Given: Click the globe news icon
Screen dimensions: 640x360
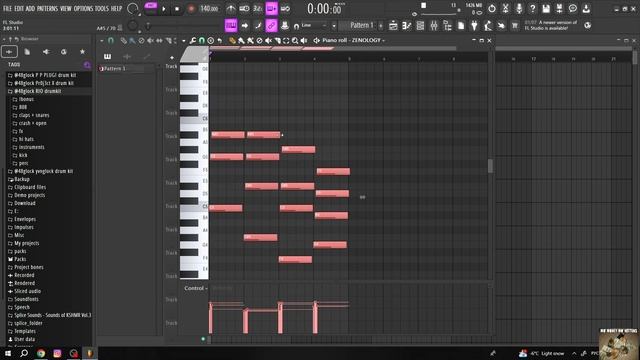Looking at the screenshot, I should (x=587, y=25).
